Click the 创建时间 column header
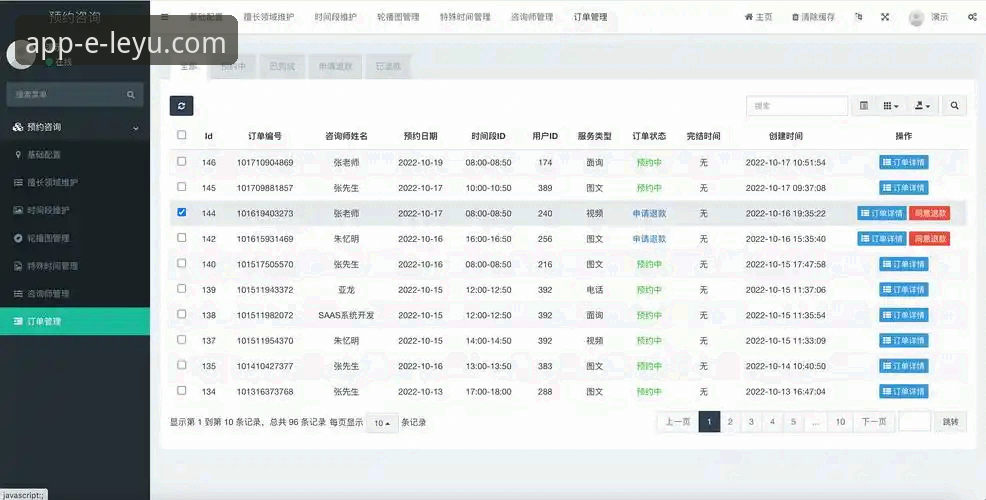 tap(785, 136)
